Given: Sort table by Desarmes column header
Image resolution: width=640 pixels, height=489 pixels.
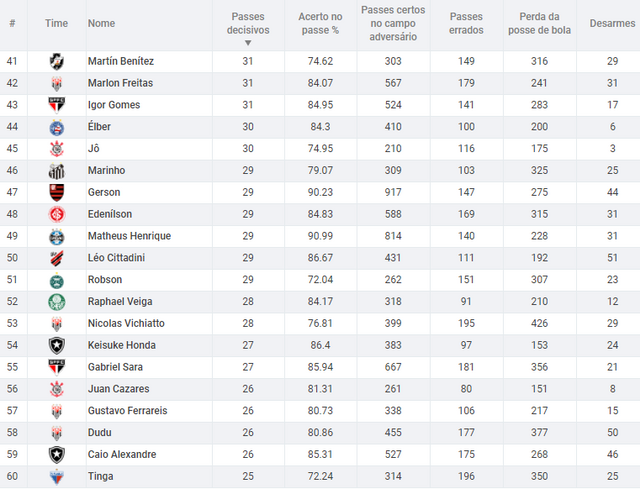Looking at the screenshot, I should [x=612, y=23].
